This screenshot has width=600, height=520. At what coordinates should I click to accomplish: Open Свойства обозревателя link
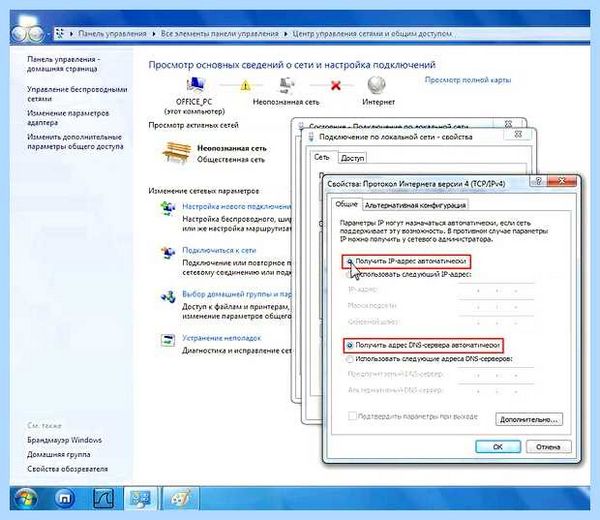click(67, 469)
